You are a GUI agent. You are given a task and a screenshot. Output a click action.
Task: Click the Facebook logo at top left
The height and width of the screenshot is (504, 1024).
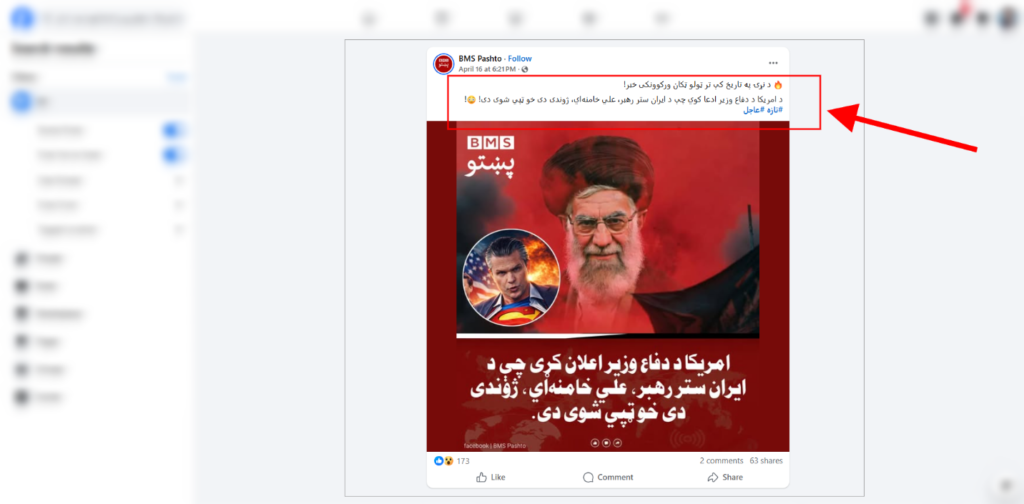click(x=22, y=18)
